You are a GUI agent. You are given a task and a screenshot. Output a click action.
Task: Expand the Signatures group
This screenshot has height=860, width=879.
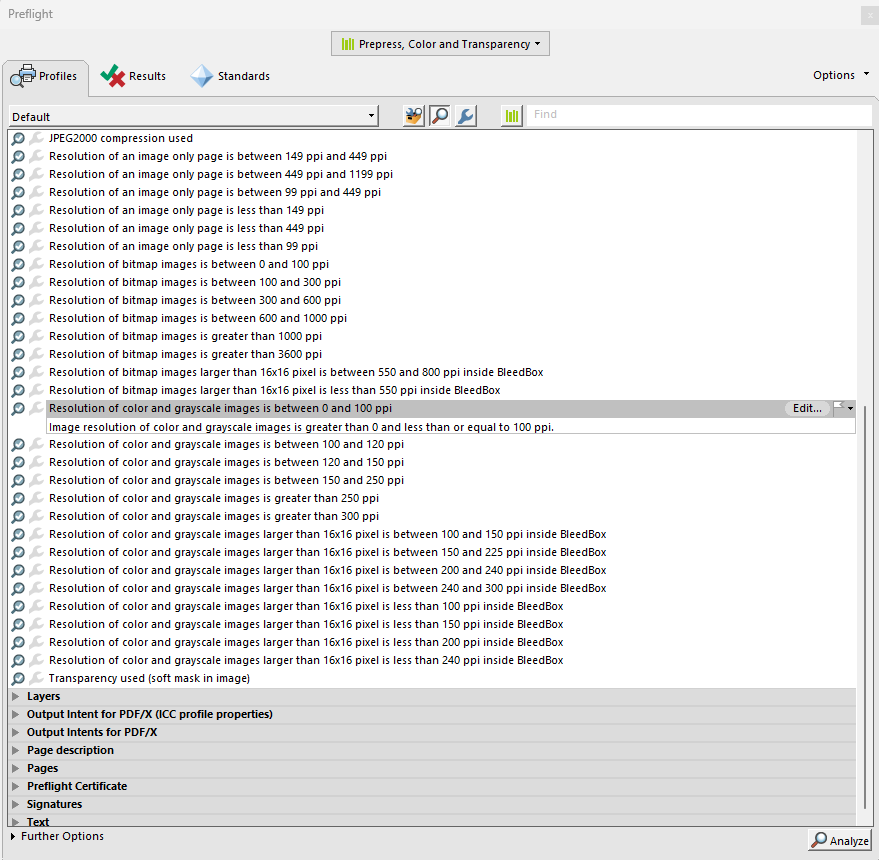click(x=16, y=804)
